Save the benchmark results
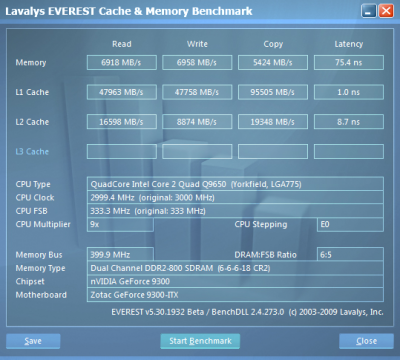The image size is (400, 360). tap(33, 341)
